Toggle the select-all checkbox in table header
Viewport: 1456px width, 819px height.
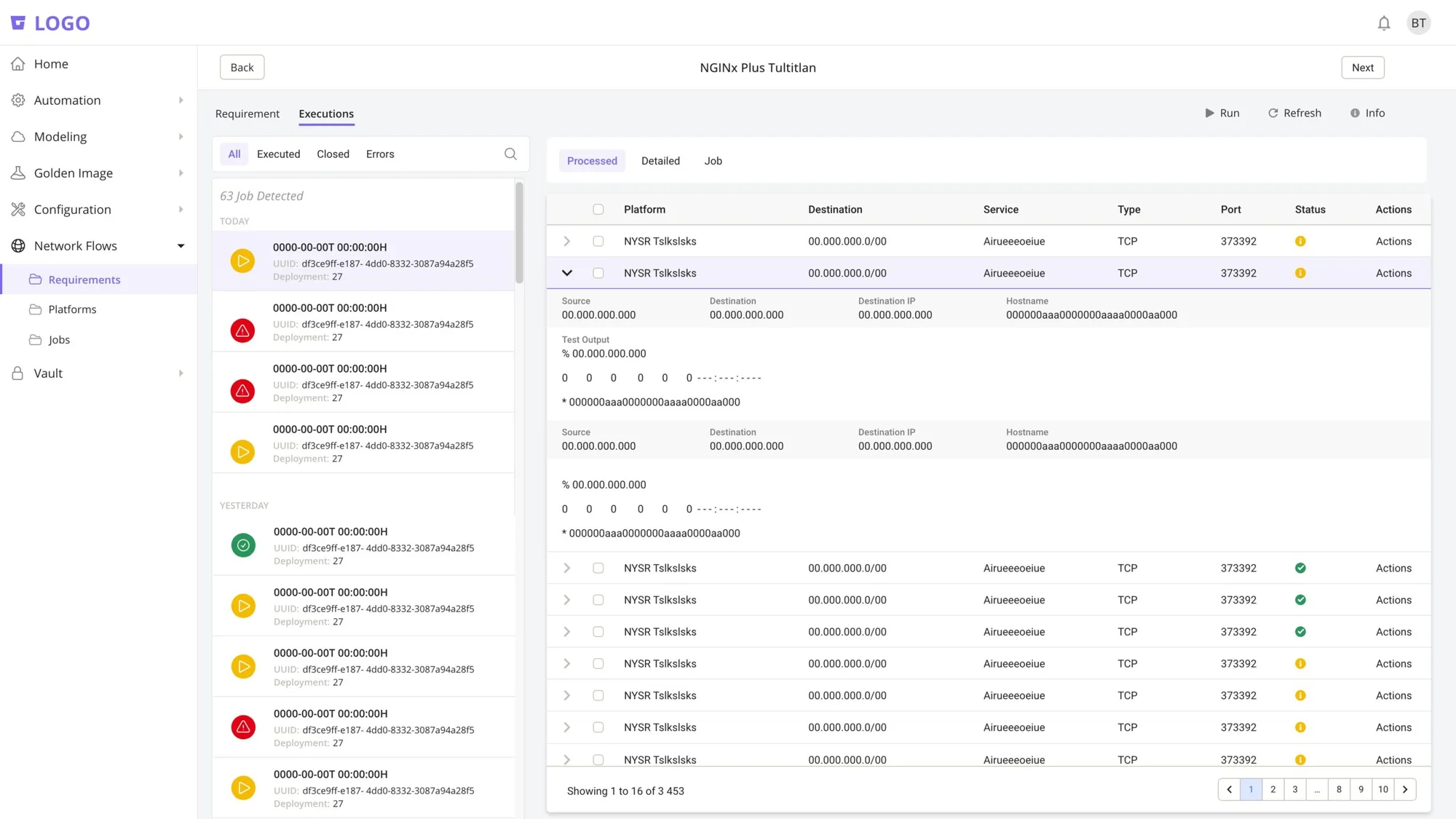(x=598, y=210)
